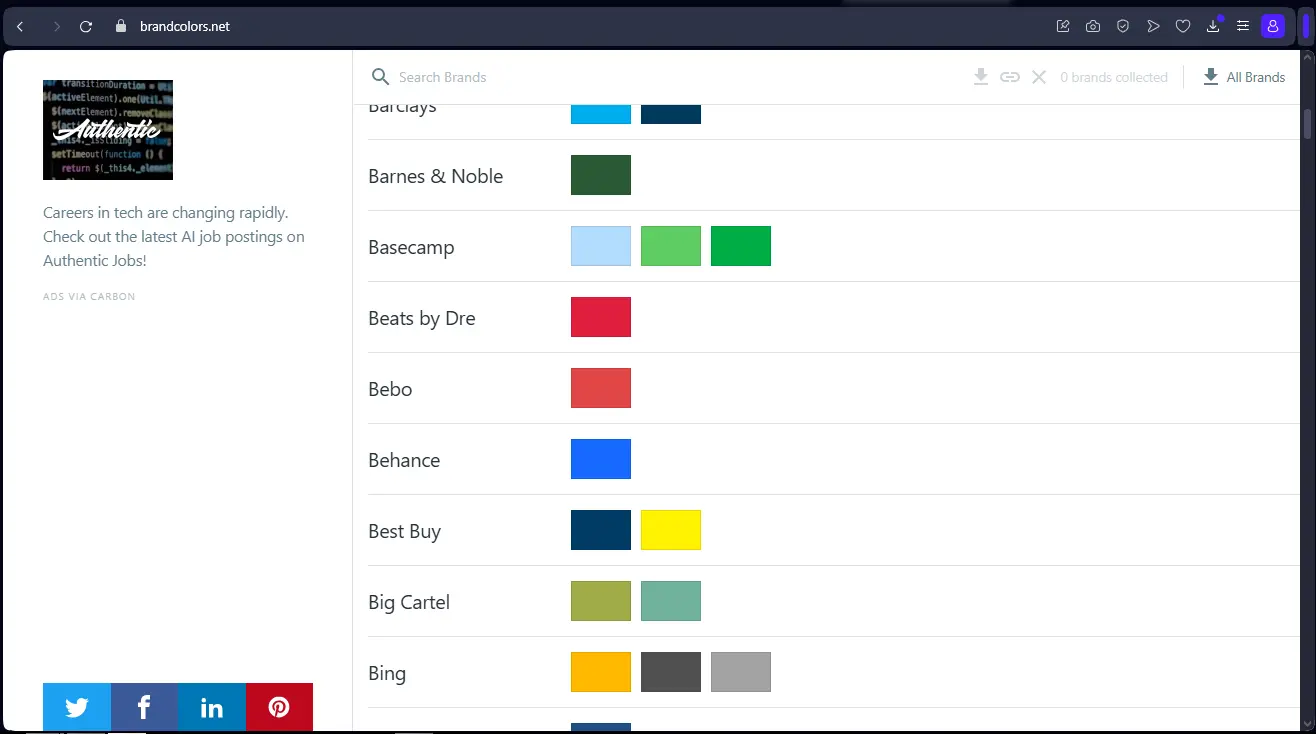Open the shield ad-blocker icon
The width and height of the screenshot is (1316, 734).
[x=1123, y=27]
